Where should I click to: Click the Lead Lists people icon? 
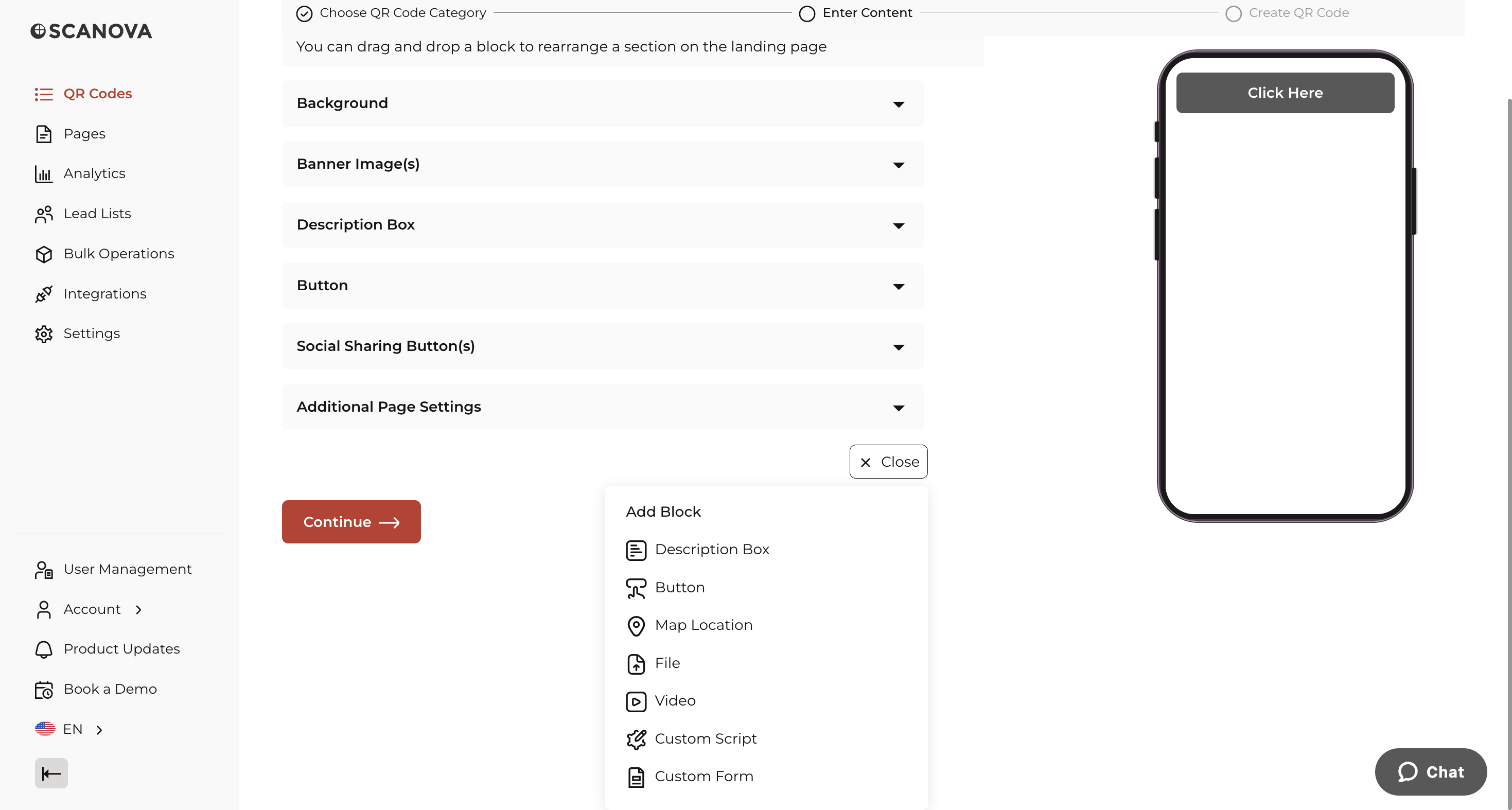point(43,214)
